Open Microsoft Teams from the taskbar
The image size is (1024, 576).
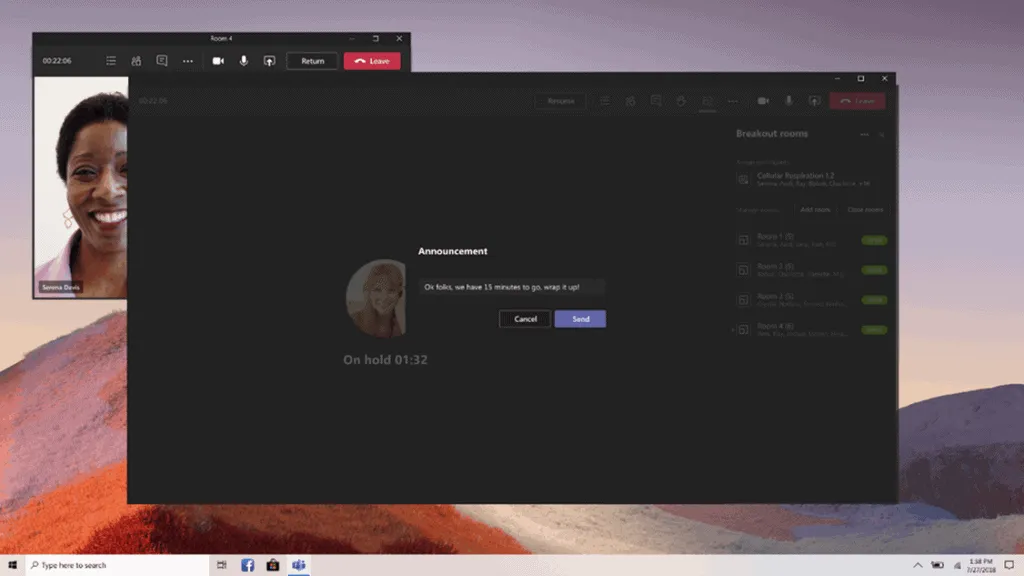click(x=298, y=565)
